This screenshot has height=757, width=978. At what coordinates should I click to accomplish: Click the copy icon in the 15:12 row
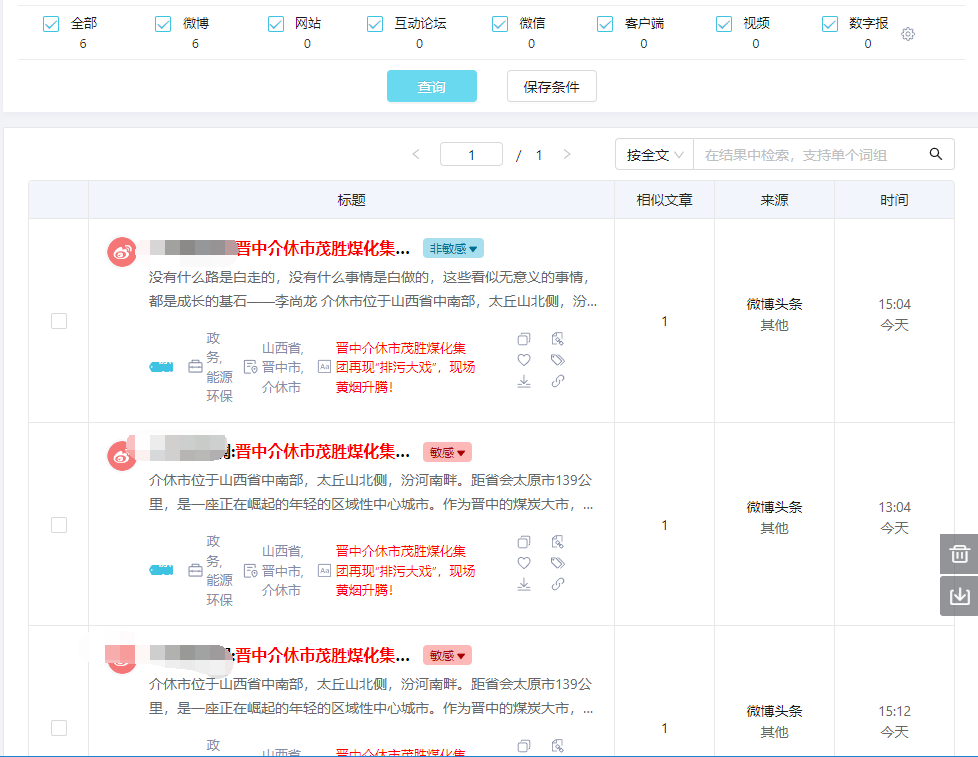[x=524, y=745]
